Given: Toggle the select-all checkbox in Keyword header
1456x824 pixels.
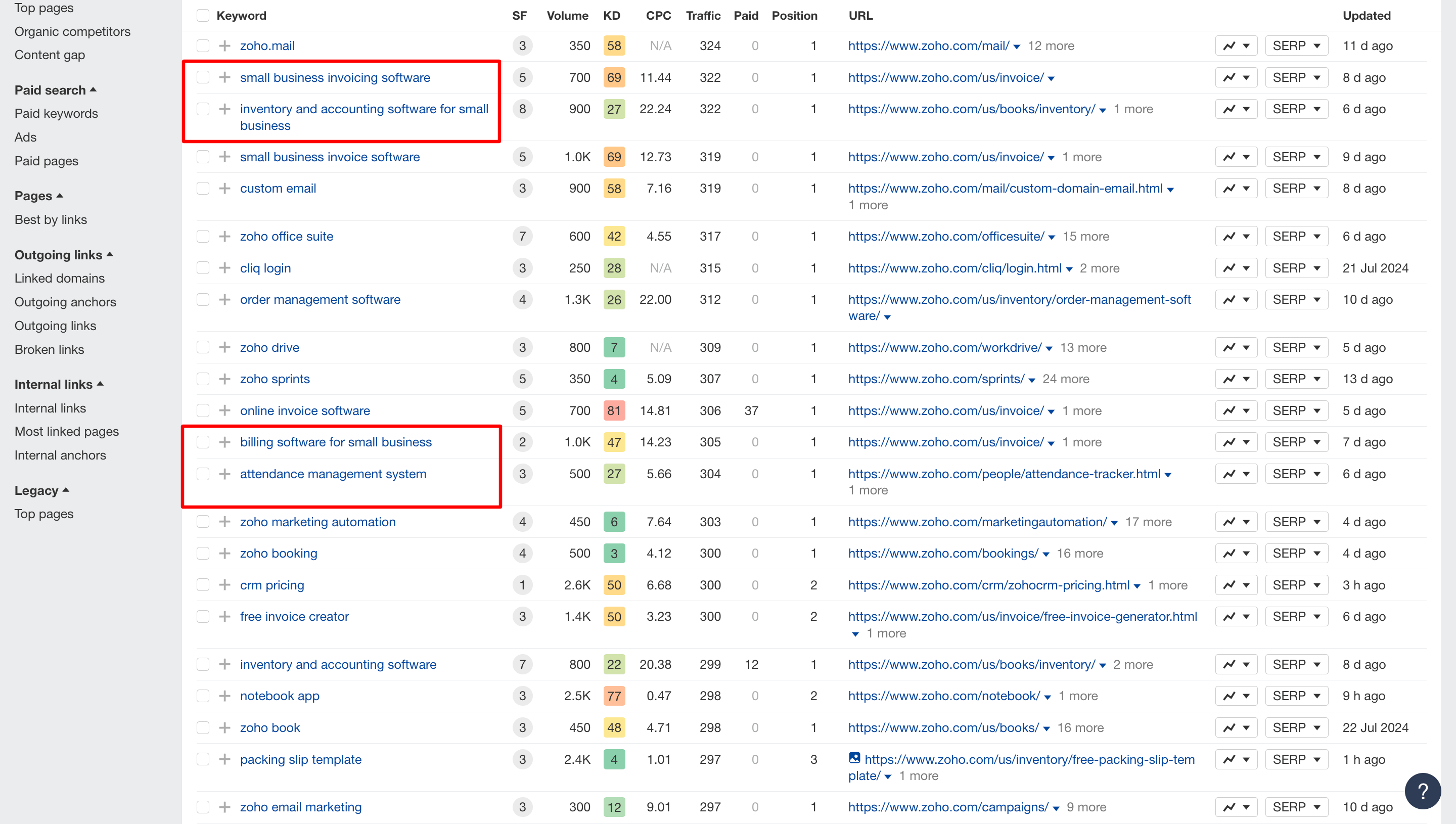Looking at the screenshot, I should [203, 16].
